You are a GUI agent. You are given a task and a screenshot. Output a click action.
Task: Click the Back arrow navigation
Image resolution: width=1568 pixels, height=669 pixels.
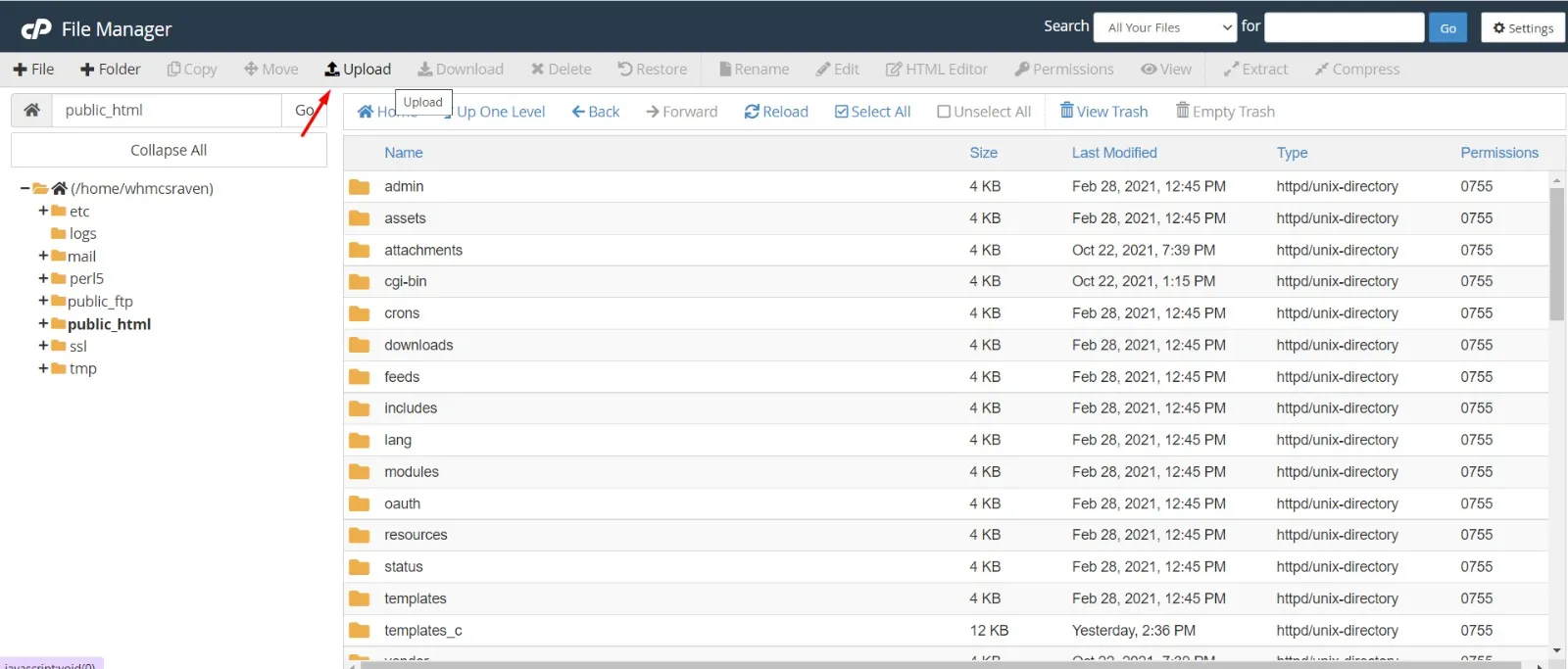(596, 112)
